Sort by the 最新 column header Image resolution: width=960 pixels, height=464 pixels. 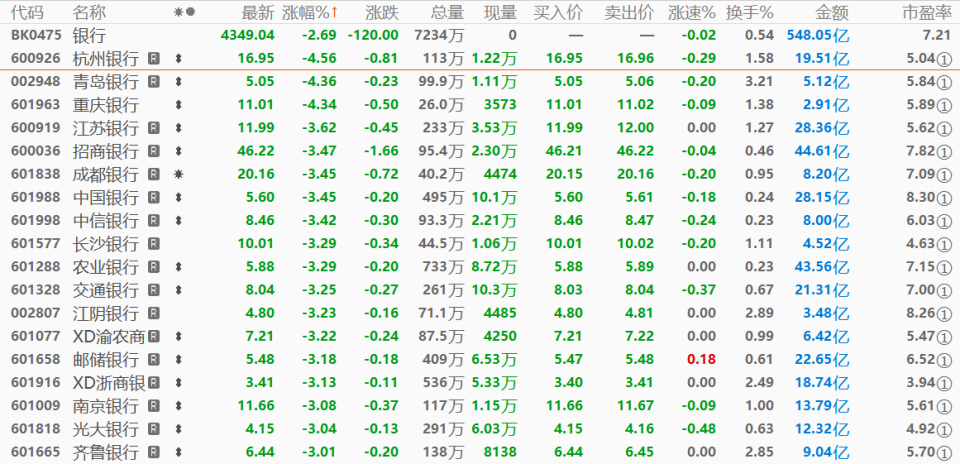258,12
